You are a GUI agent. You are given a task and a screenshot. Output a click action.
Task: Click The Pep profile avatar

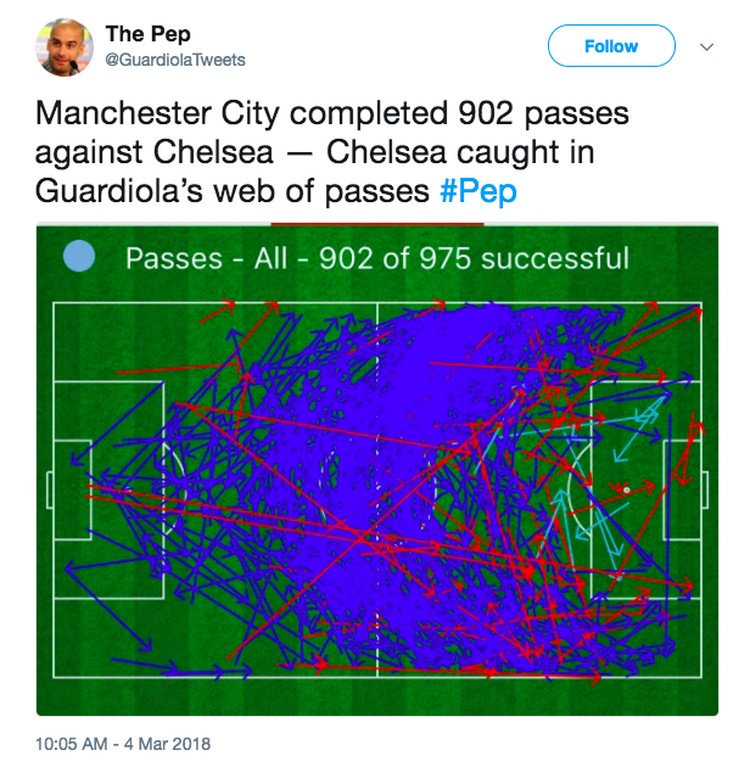click(x=64, y=47)
